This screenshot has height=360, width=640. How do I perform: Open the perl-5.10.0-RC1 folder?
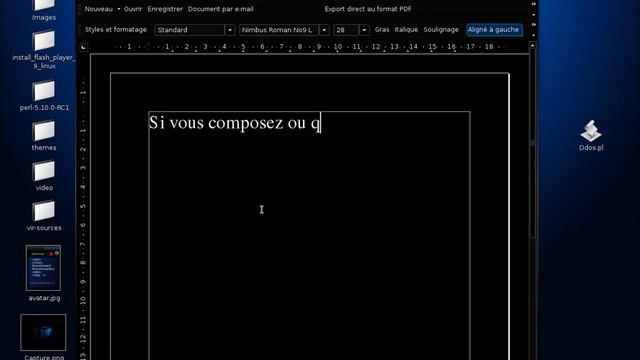(44, 91)
